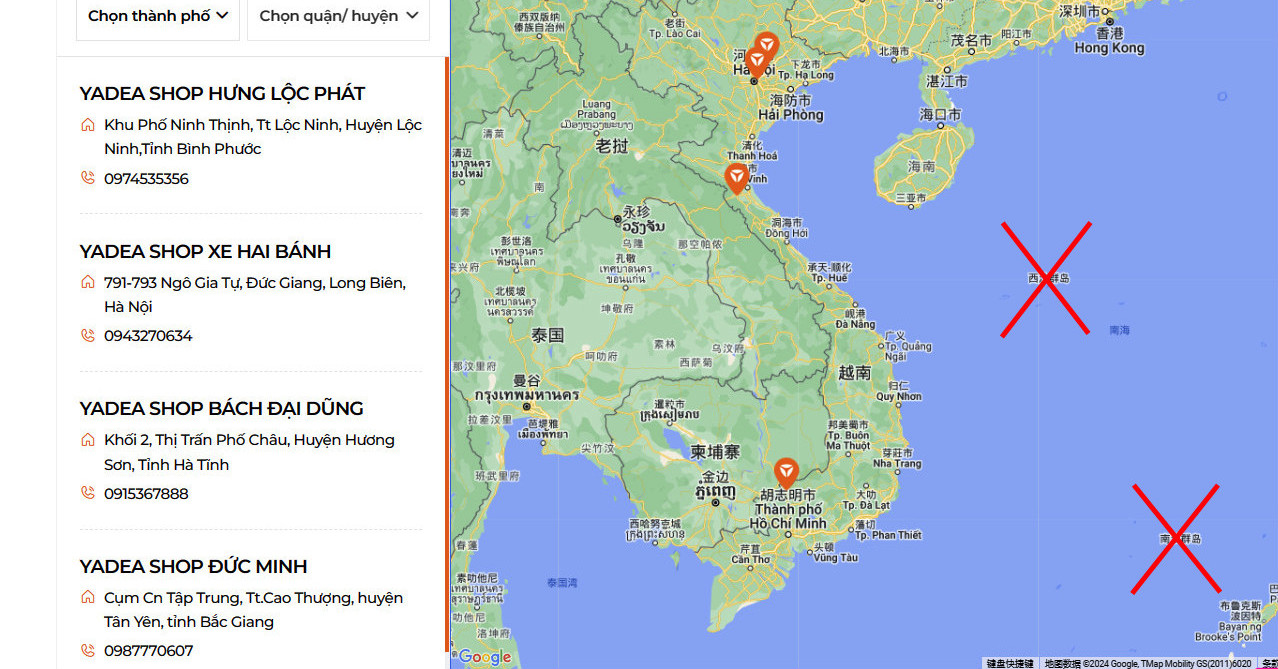Expand the Chọn quận/huyện dropdown
Image resolution: width=1278 pixels, height=669 pixels.
click(x=338, y=16)
